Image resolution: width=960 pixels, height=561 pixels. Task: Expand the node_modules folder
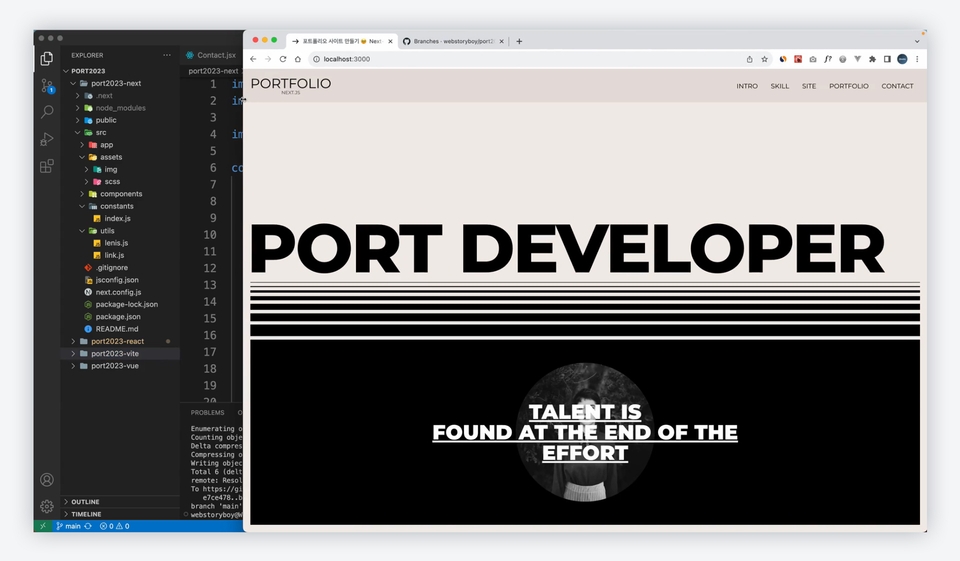coord(78,108)
